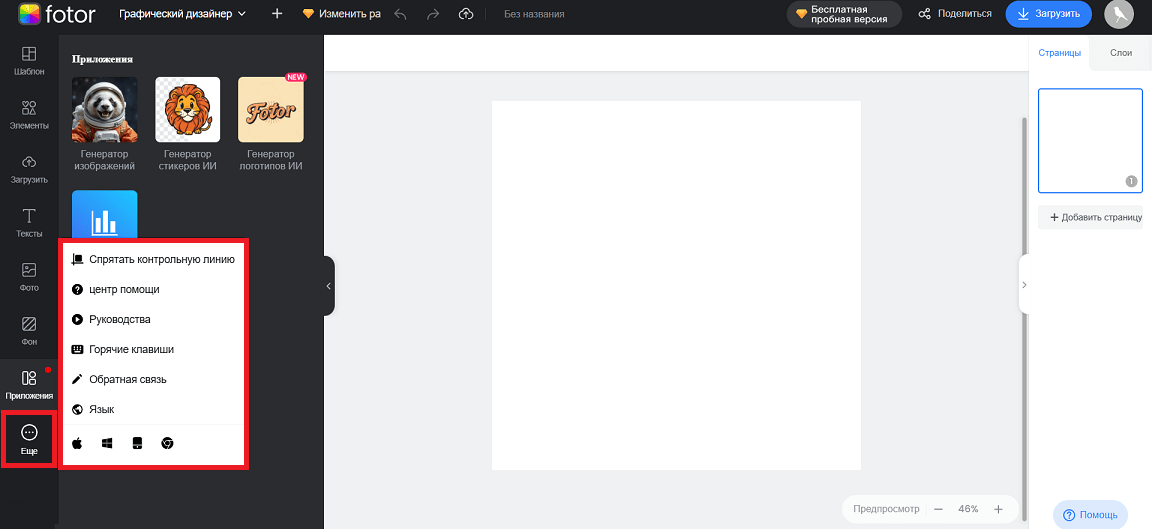This screenshot has height=529, width=1152.
Task: Click the Chrome extension icon
Action: (x=168, y=443)
